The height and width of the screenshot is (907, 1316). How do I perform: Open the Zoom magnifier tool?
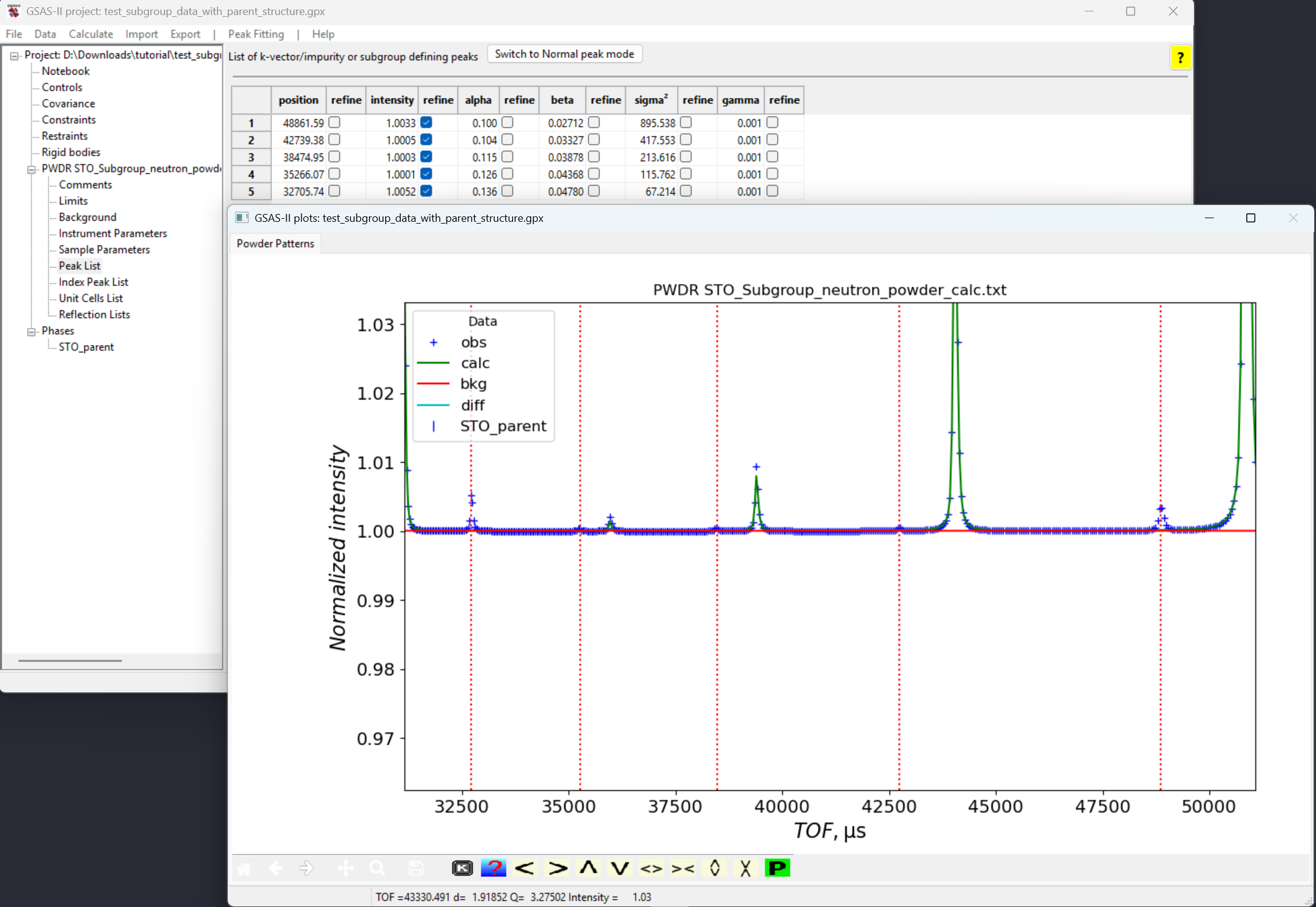coord(377,868)
